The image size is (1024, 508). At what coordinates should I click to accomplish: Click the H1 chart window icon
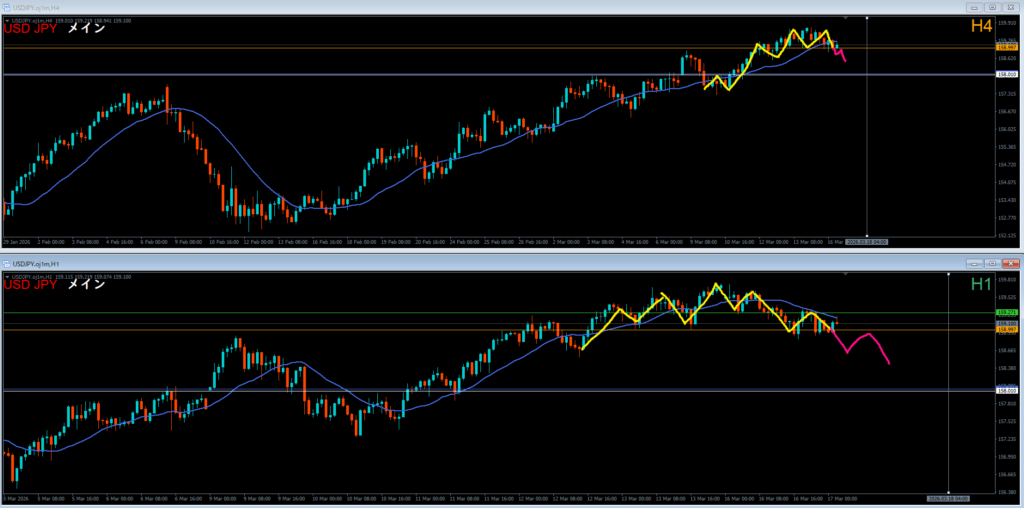7,262
